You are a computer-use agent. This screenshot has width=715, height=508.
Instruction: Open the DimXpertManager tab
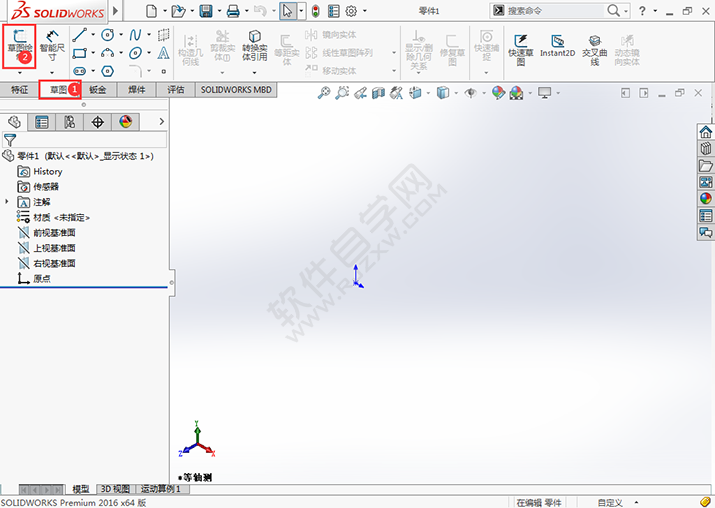97,122
